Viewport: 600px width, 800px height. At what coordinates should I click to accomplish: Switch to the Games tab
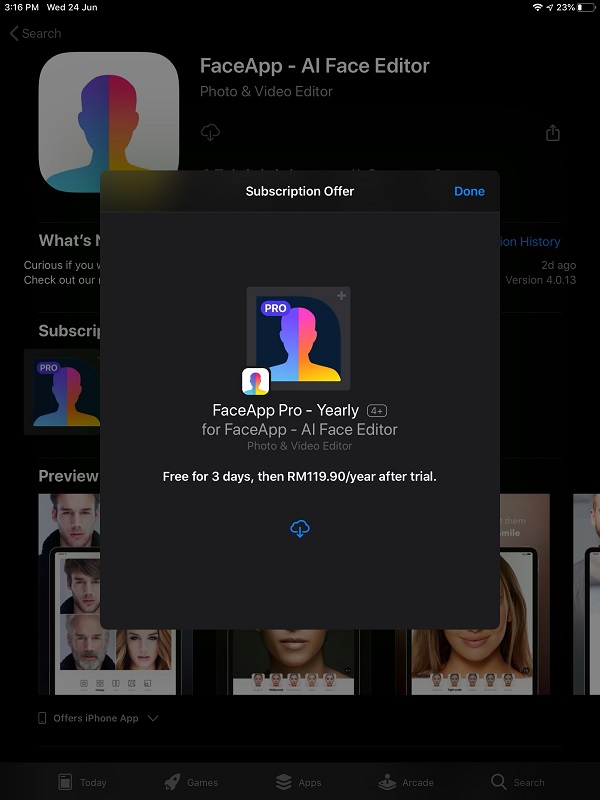pos(191,782)
